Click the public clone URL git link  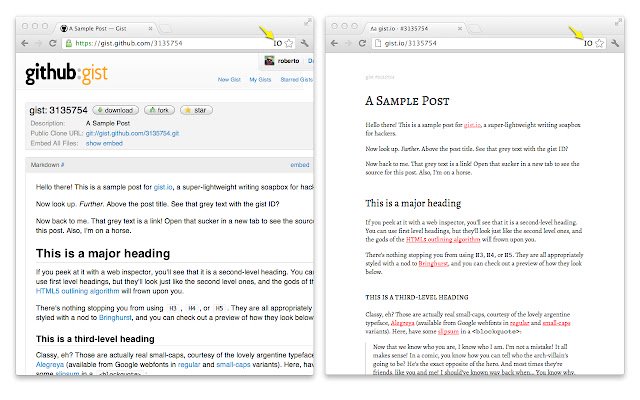pyautogui.click(x=132, y=133)
